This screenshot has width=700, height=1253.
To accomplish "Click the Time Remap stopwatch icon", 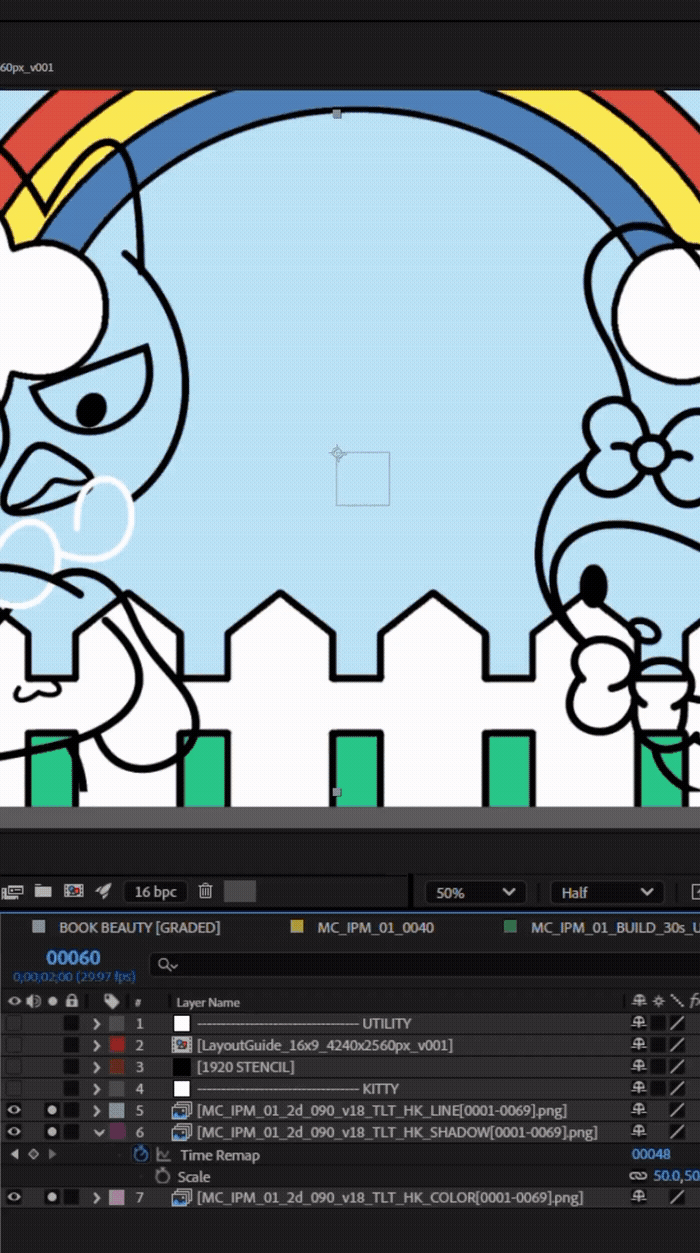I will [141, 1154].
